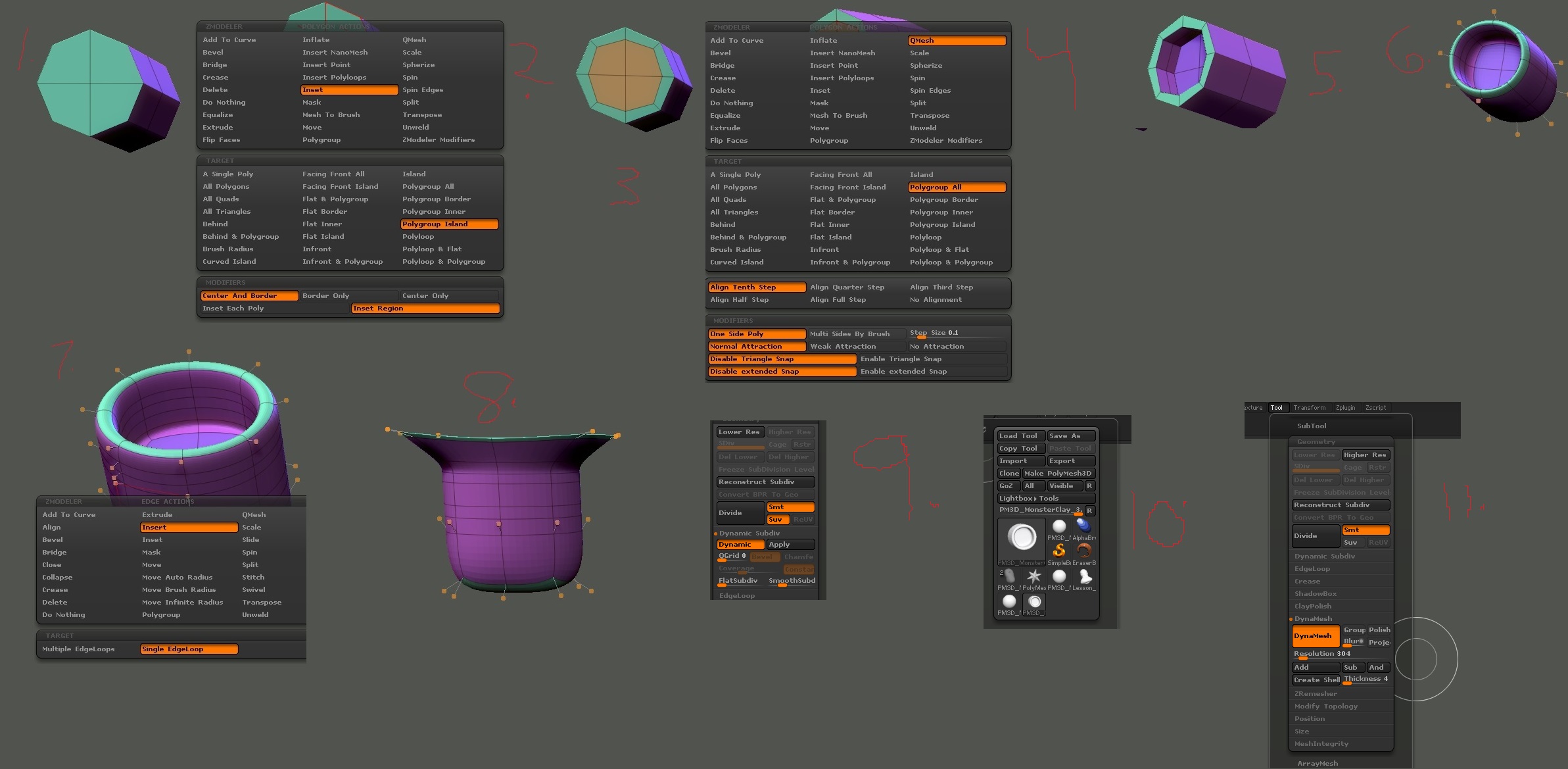This screenshot has width=1568, height=769.
Task: Switch to the Transform tab
Action: 1311,408
